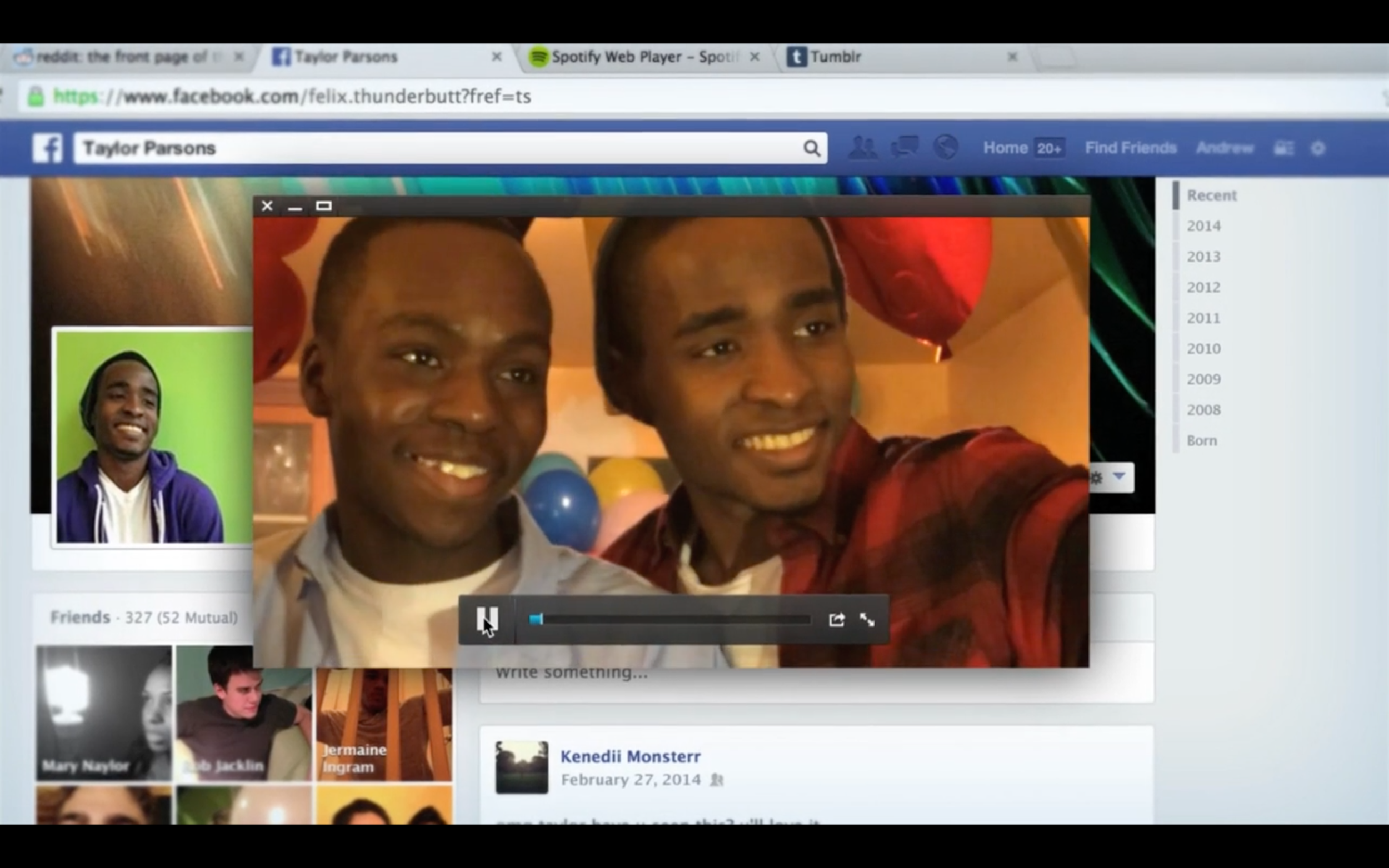Open the friend requests icon

pos(862,148)
